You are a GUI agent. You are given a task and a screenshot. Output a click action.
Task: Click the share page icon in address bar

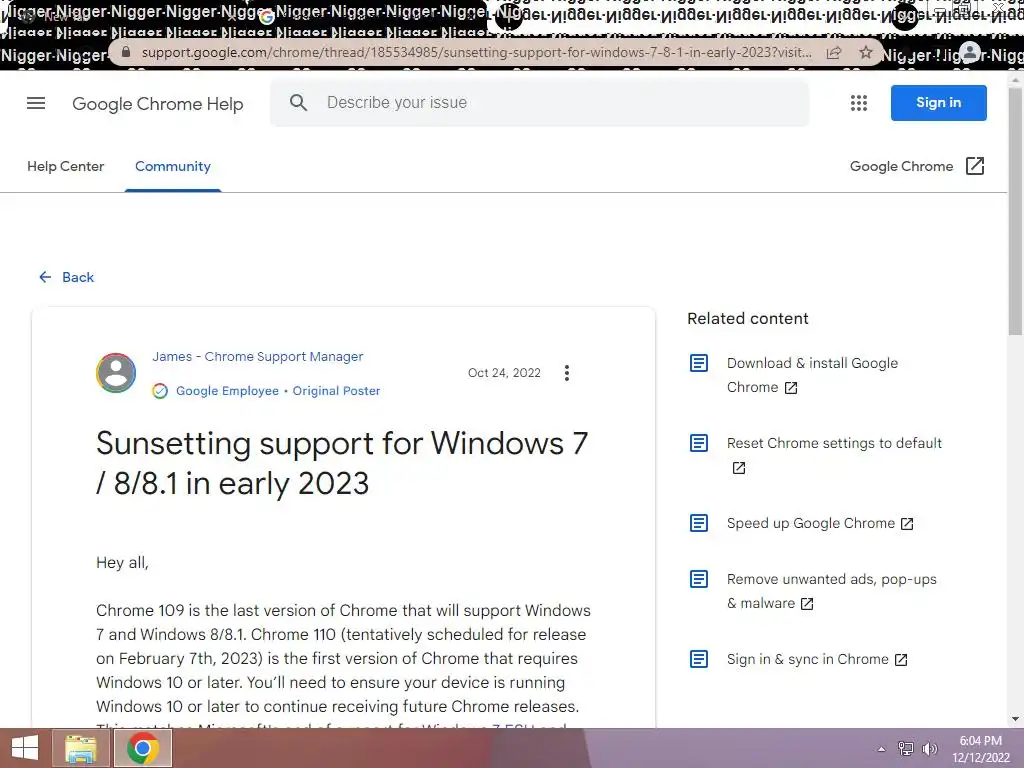[x=834, y=52]
